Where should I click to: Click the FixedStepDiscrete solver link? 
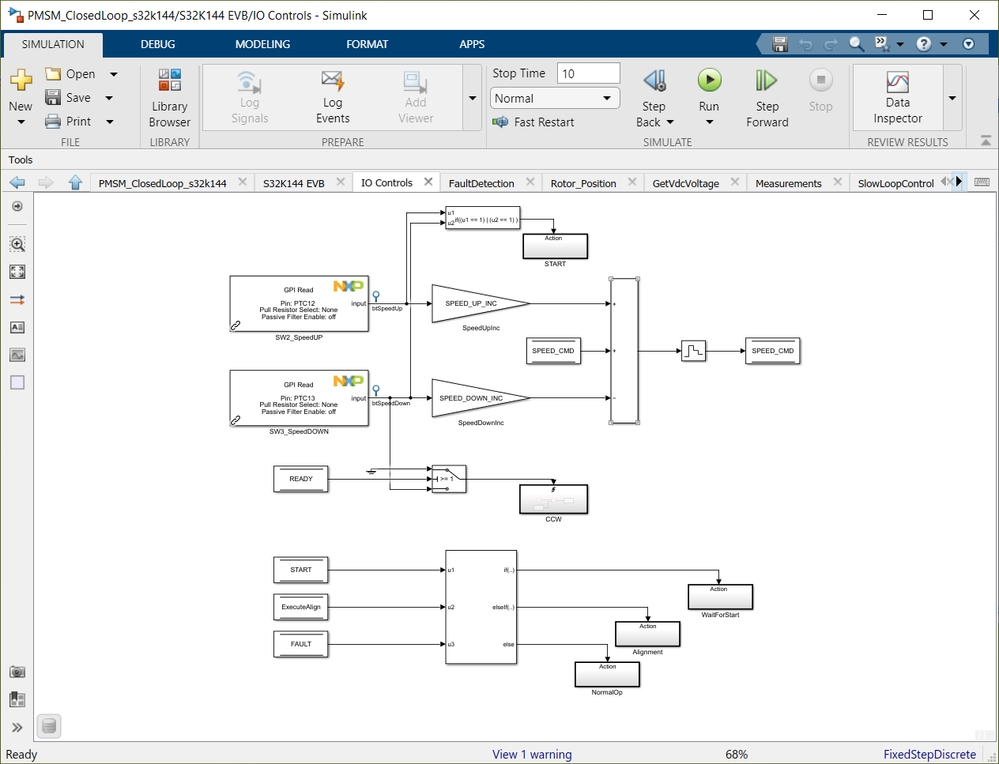[x=930, y=754]
